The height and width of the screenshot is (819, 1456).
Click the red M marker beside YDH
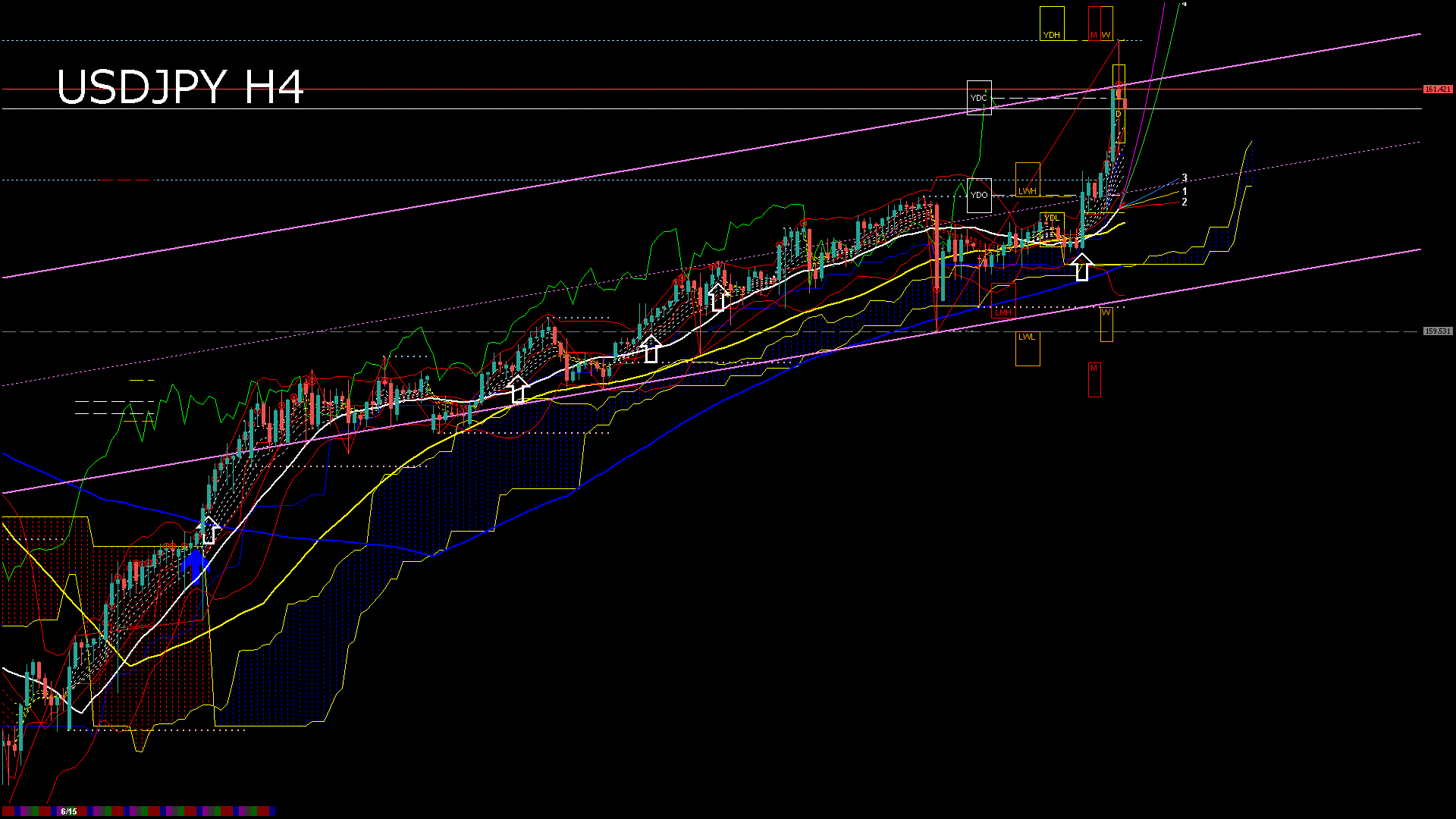[1094, 24]
